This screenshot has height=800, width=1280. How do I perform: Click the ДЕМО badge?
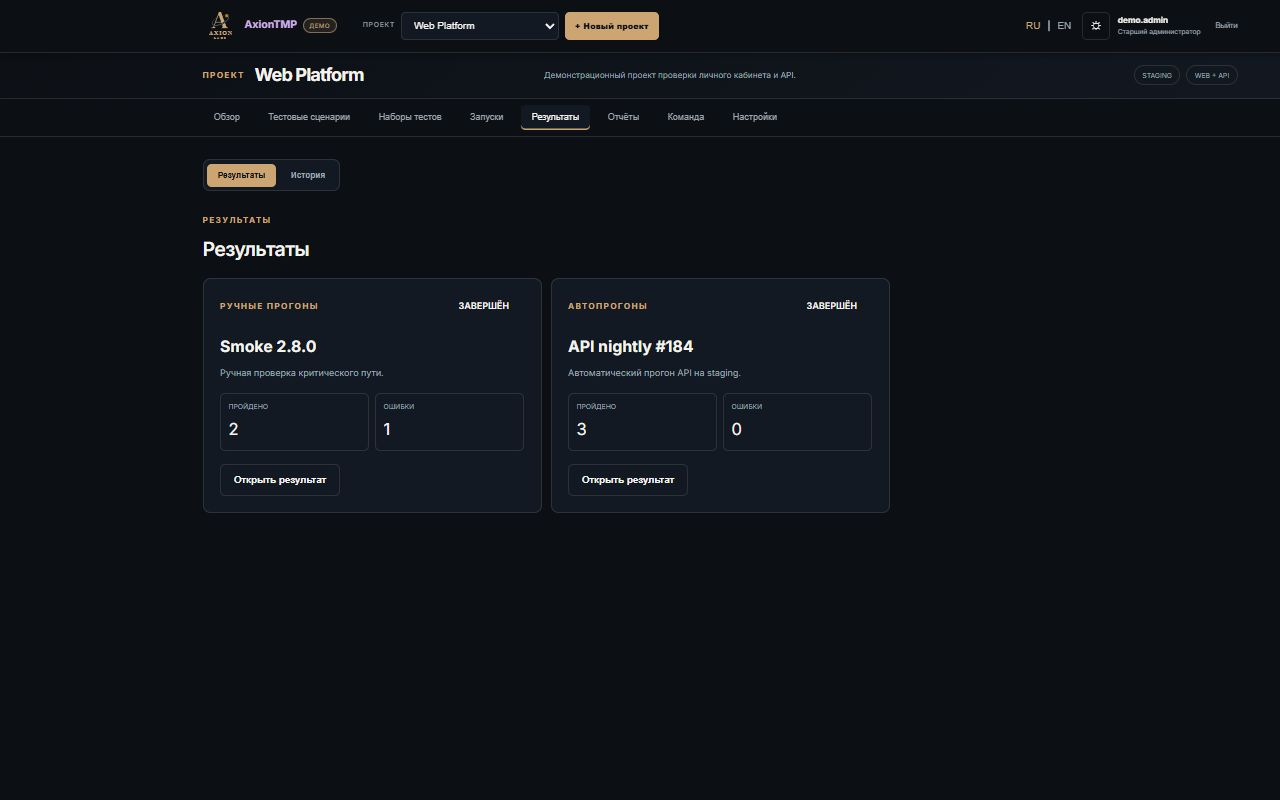click(x=320, y=26)
